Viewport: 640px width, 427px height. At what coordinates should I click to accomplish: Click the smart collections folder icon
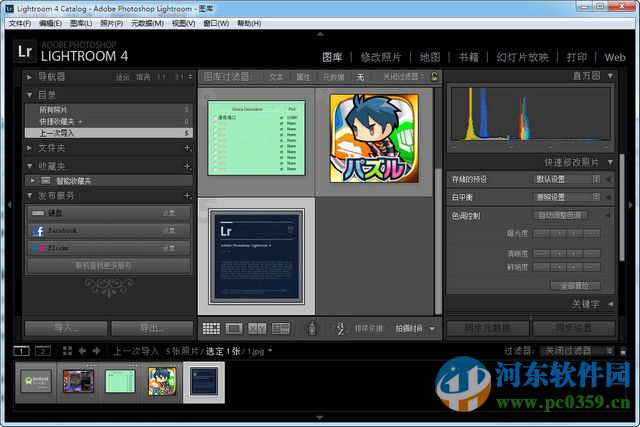coord(46,180)
